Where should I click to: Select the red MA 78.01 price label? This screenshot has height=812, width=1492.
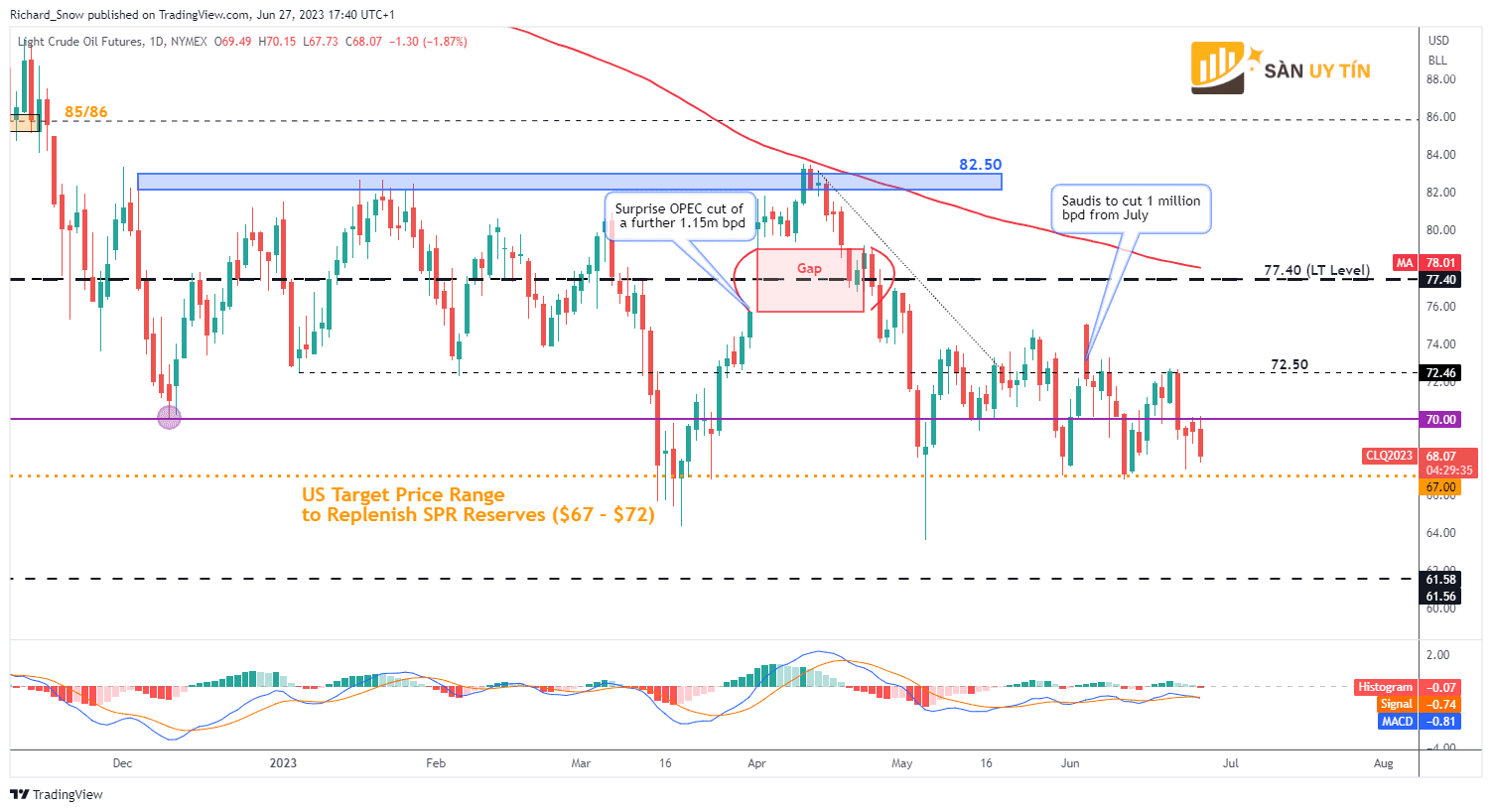[1426, 263]
